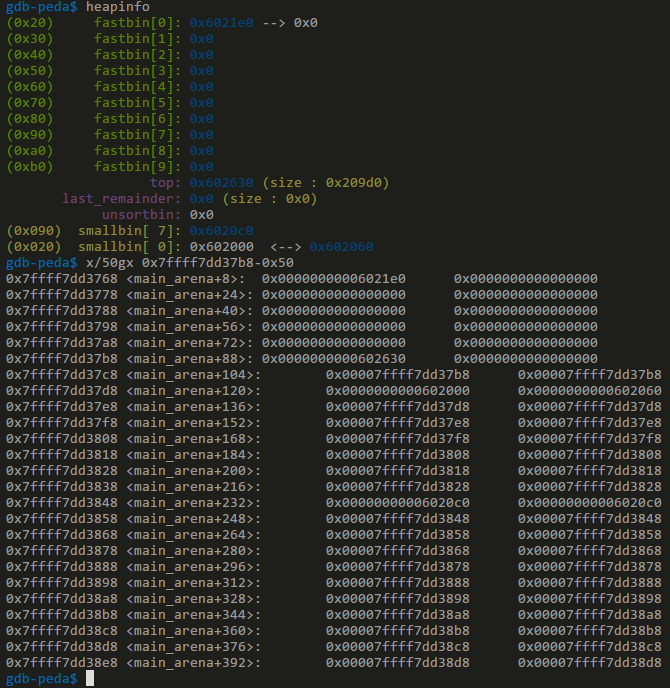Click the '(size : 0x209d0)' text
The width and height of the screenshot is (670, 688).
[x=326, y=183]
